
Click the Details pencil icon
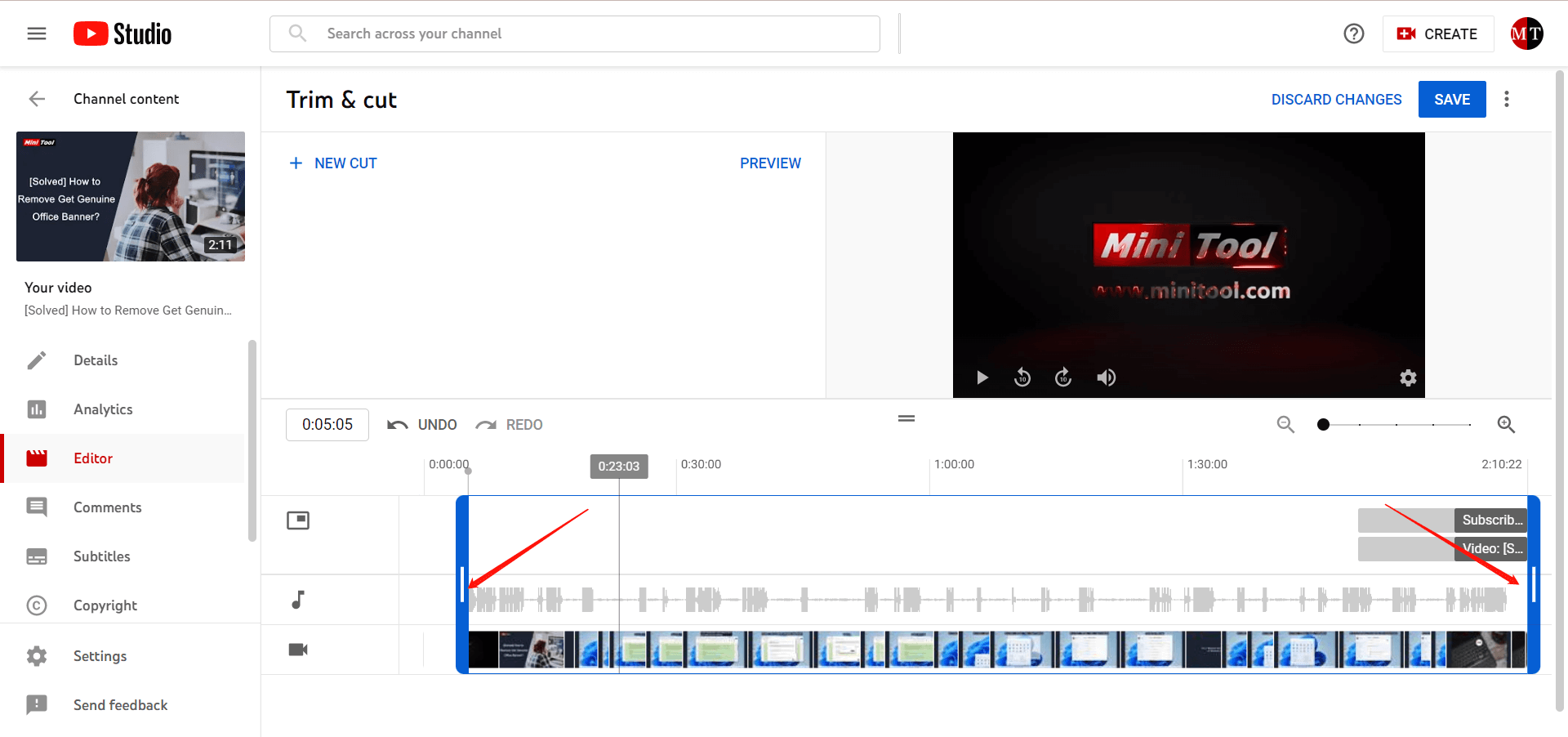coord(37,360)
